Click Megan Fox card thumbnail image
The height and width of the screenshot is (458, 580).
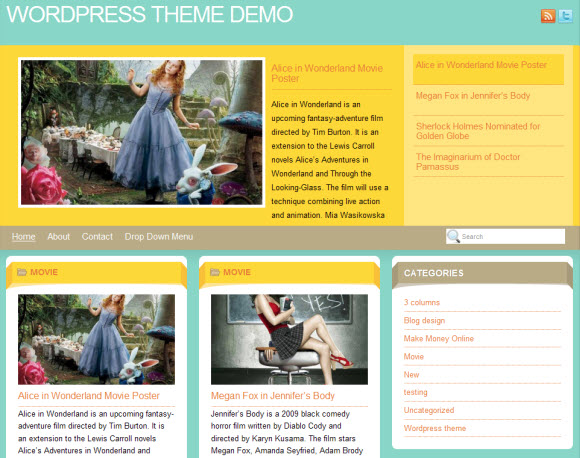pyautogui.click(x=290, y=339)
